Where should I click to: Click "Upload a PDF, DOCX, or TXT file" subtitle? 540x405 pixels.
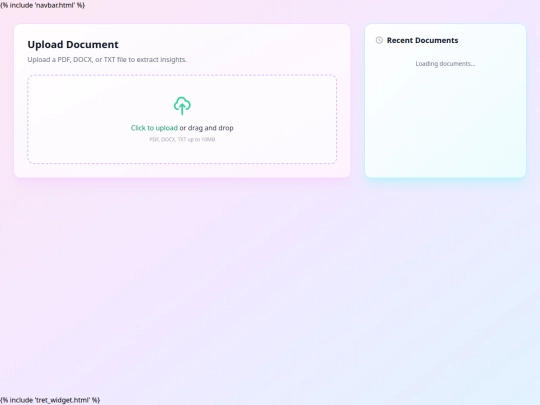click(107, 60)
